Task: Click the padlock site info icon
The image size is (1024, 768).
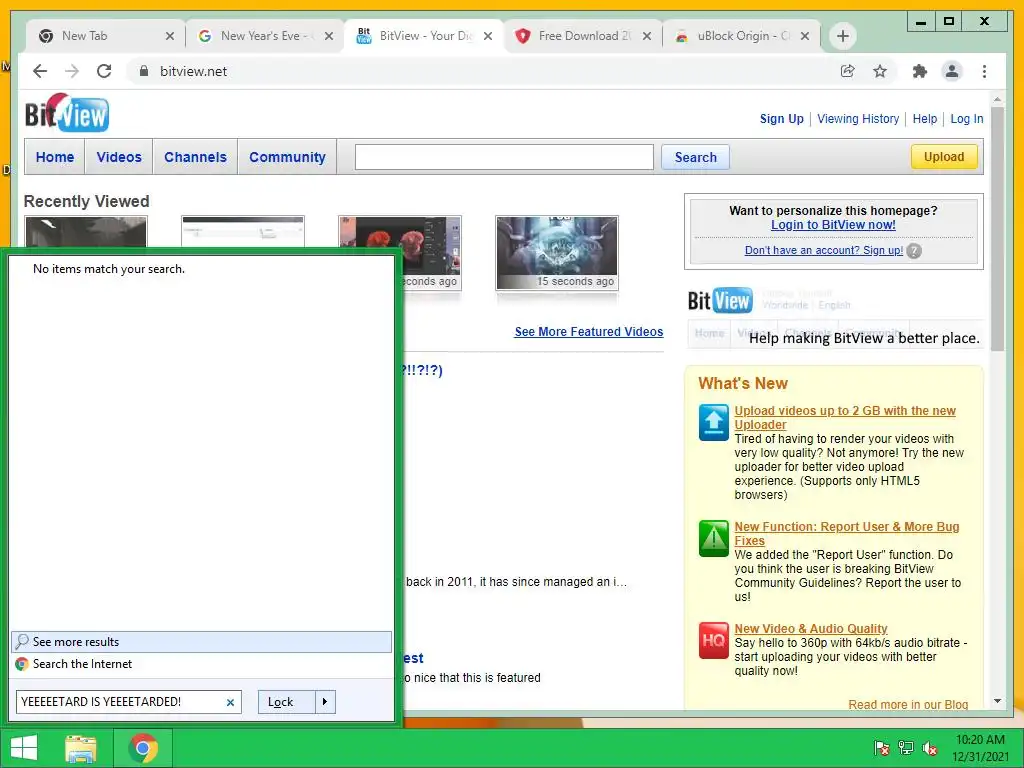Action: (144, 71)
